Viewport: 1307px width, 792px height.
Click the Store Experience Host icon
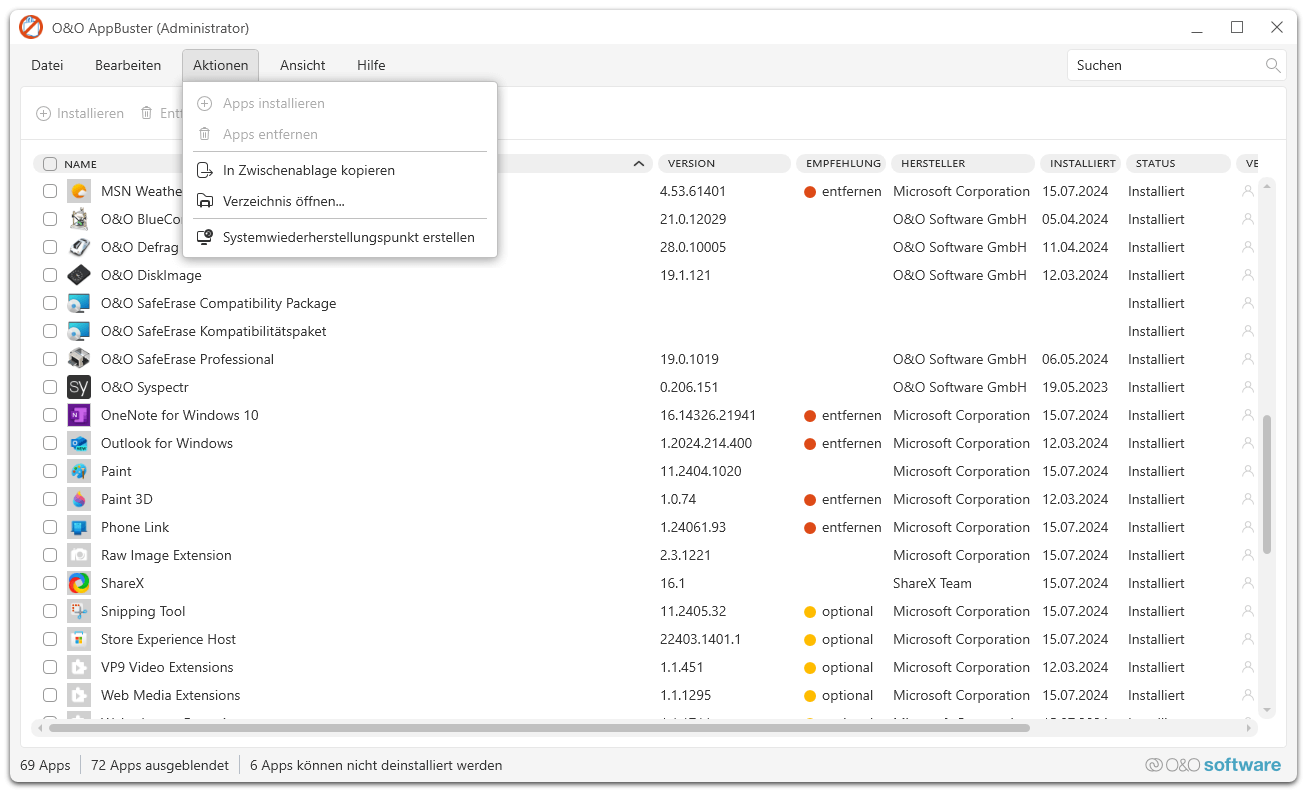(79, 639)
